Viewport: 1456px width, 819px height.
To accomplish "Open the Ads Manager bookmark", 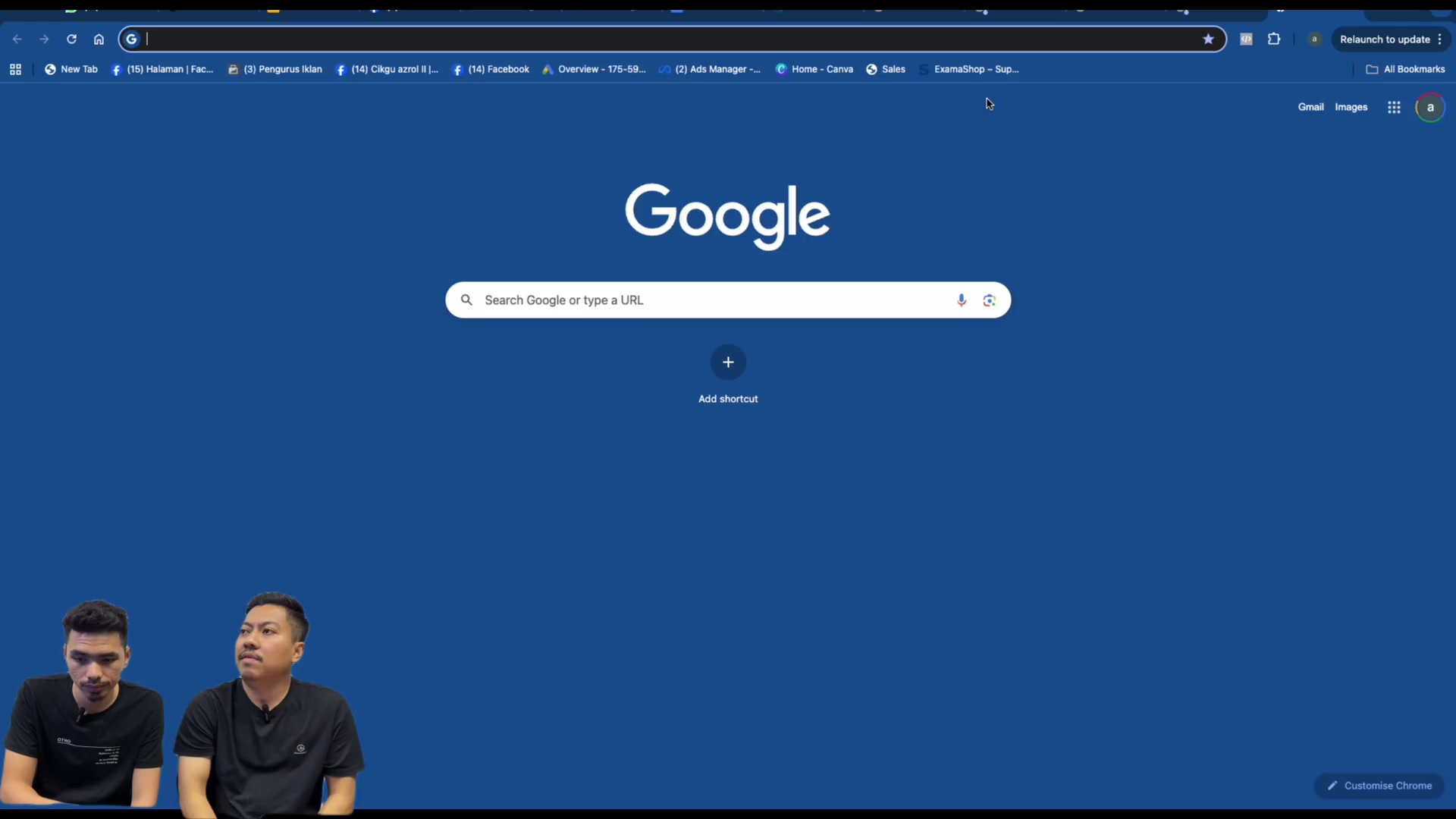I will [x=710, y=69].
